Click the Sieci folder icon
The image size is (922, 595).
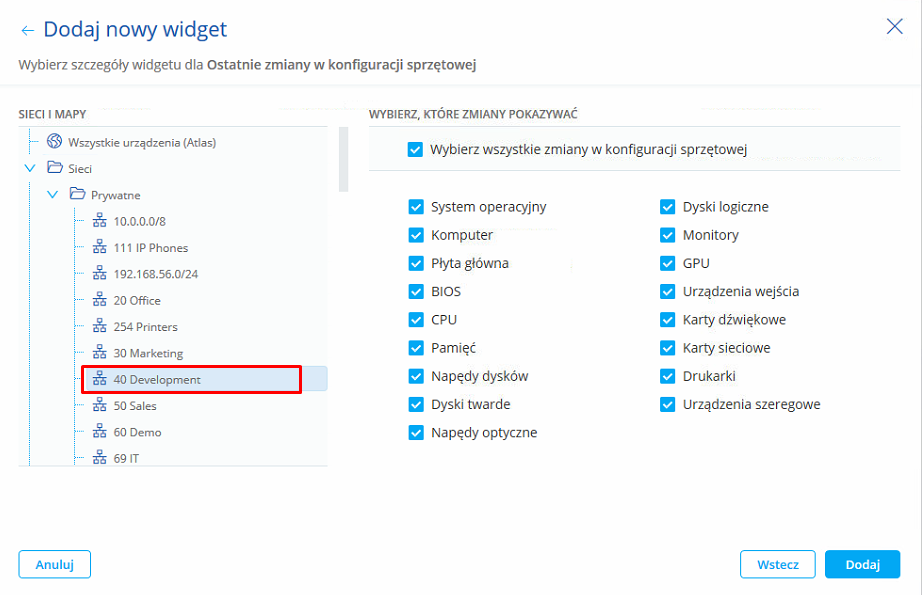[54, 168]
